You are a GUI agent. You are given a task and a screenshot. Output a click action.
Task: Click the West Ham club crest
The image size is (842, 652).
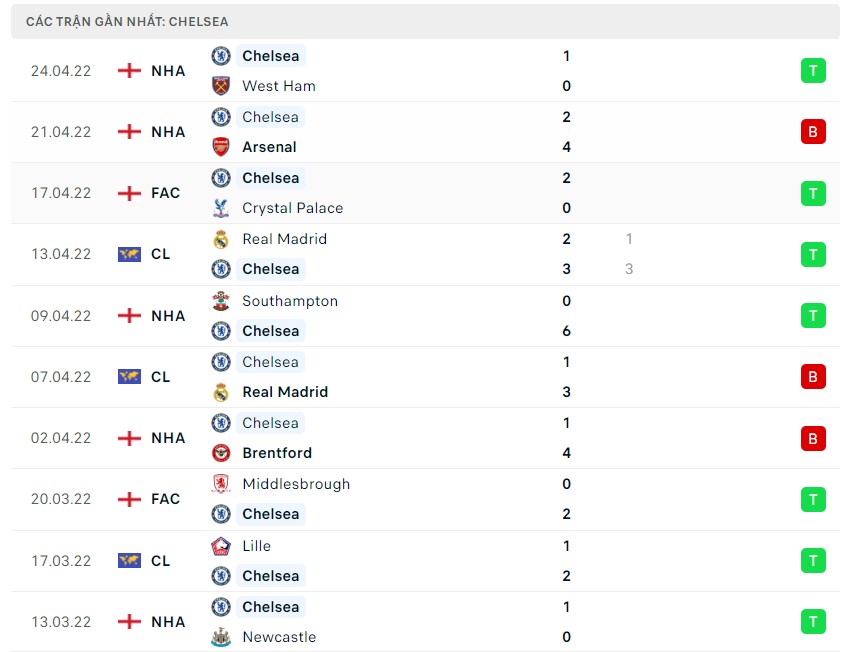221,86
